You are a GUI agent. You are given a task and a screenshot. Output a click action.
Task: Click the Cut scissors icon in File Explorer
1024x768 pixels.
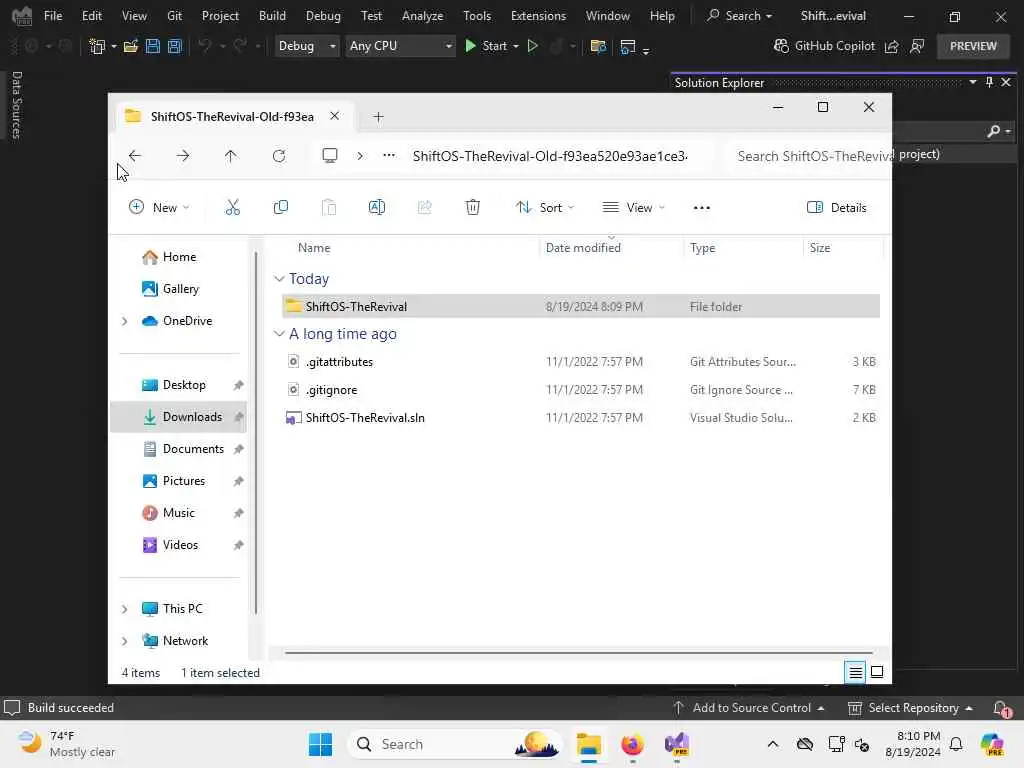click(232, 208)
